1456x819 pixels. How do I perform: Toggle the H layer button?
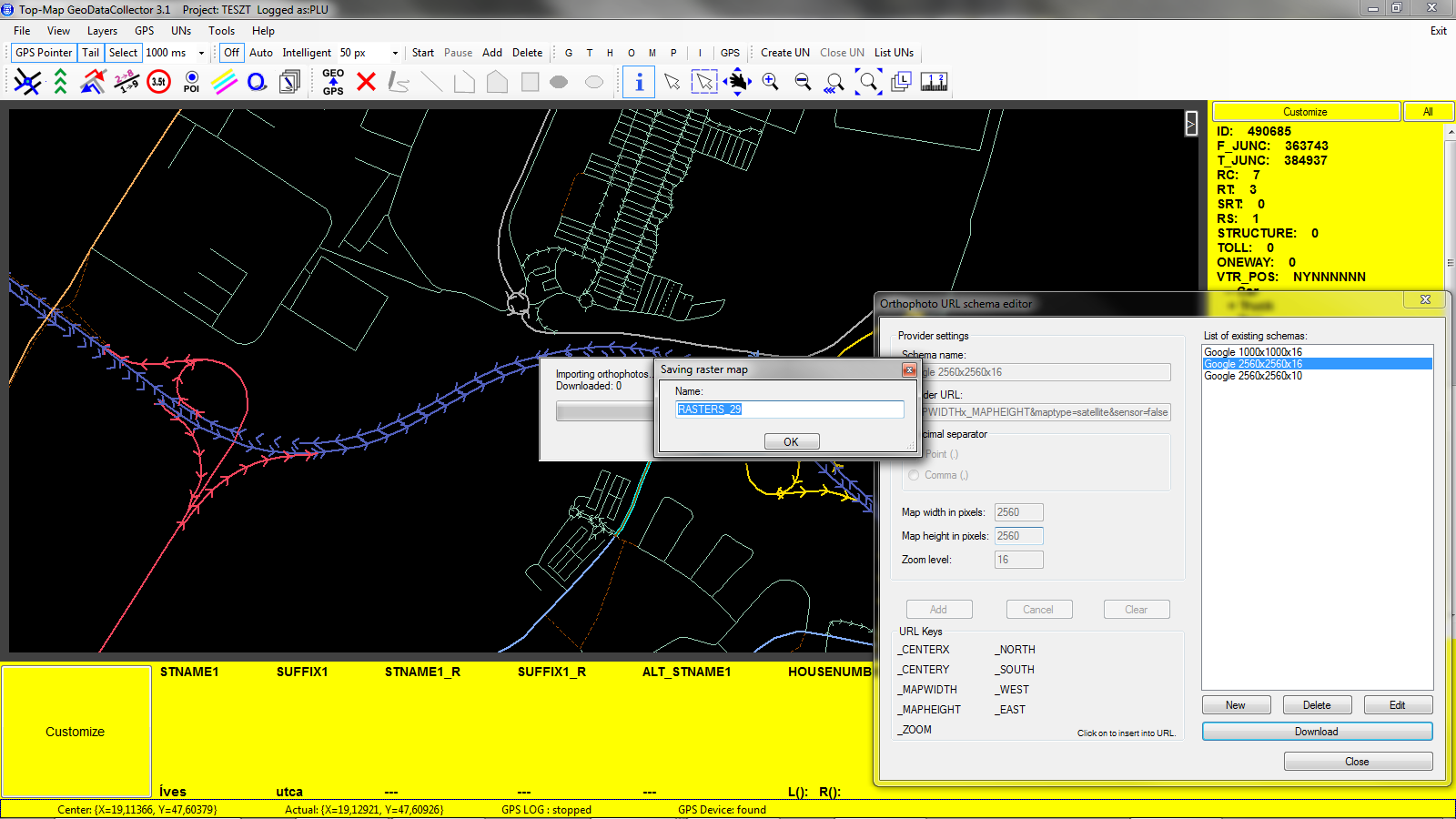[x=610, y=53]
